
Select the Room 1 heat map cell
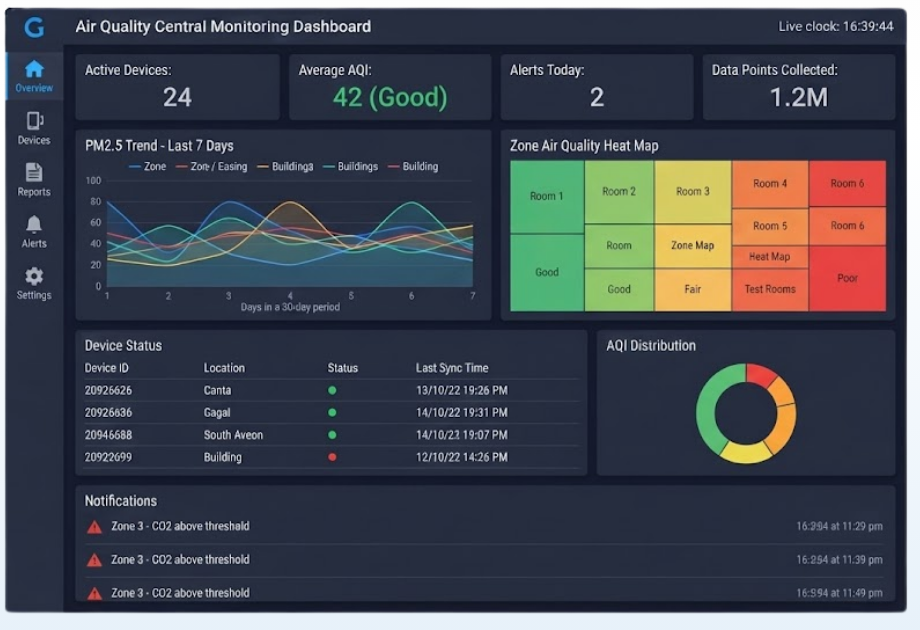(547, 197)
